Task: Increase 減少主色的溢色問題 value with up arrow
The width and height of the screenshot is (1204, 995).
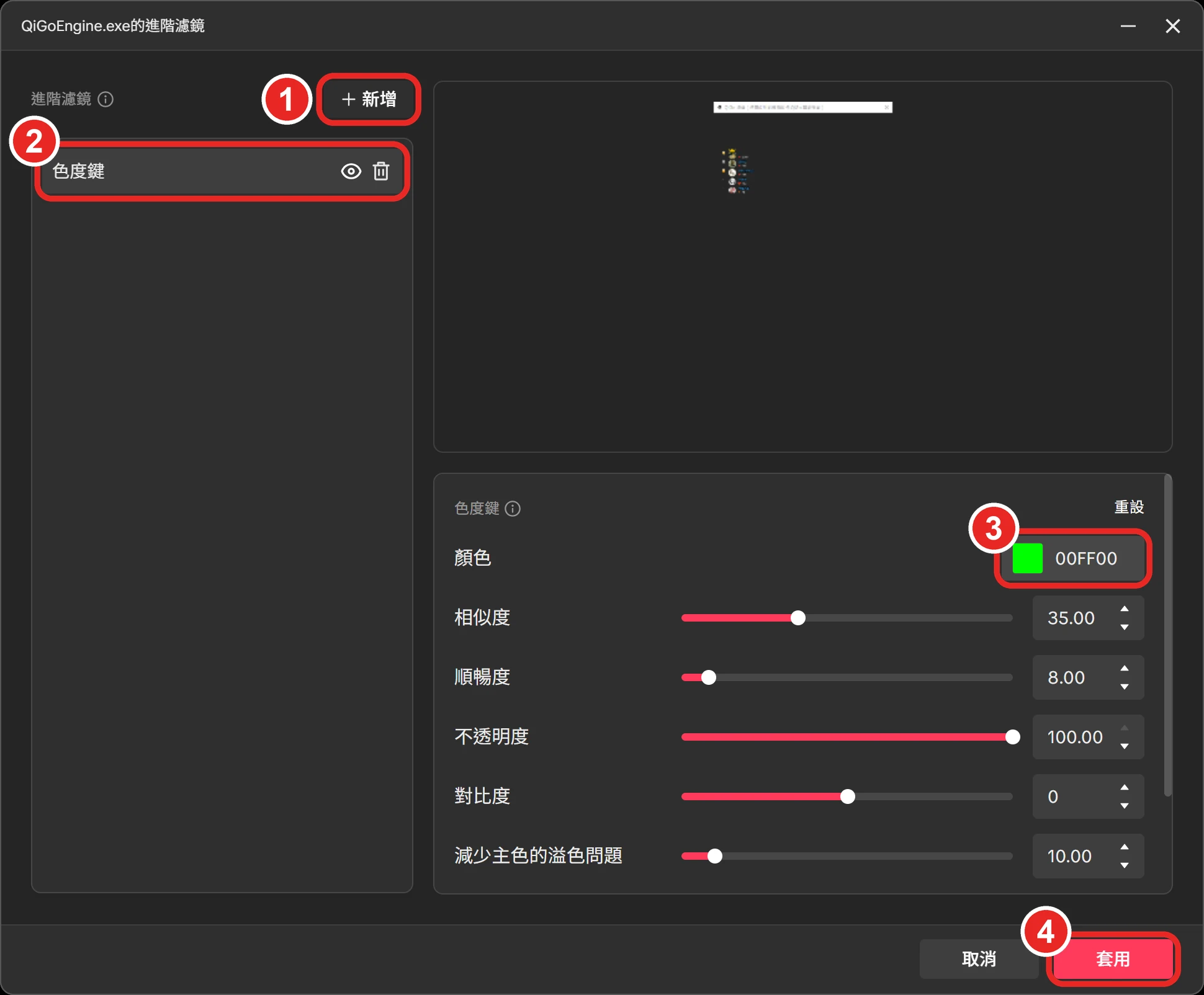Action: click(x=1124, y=847)
